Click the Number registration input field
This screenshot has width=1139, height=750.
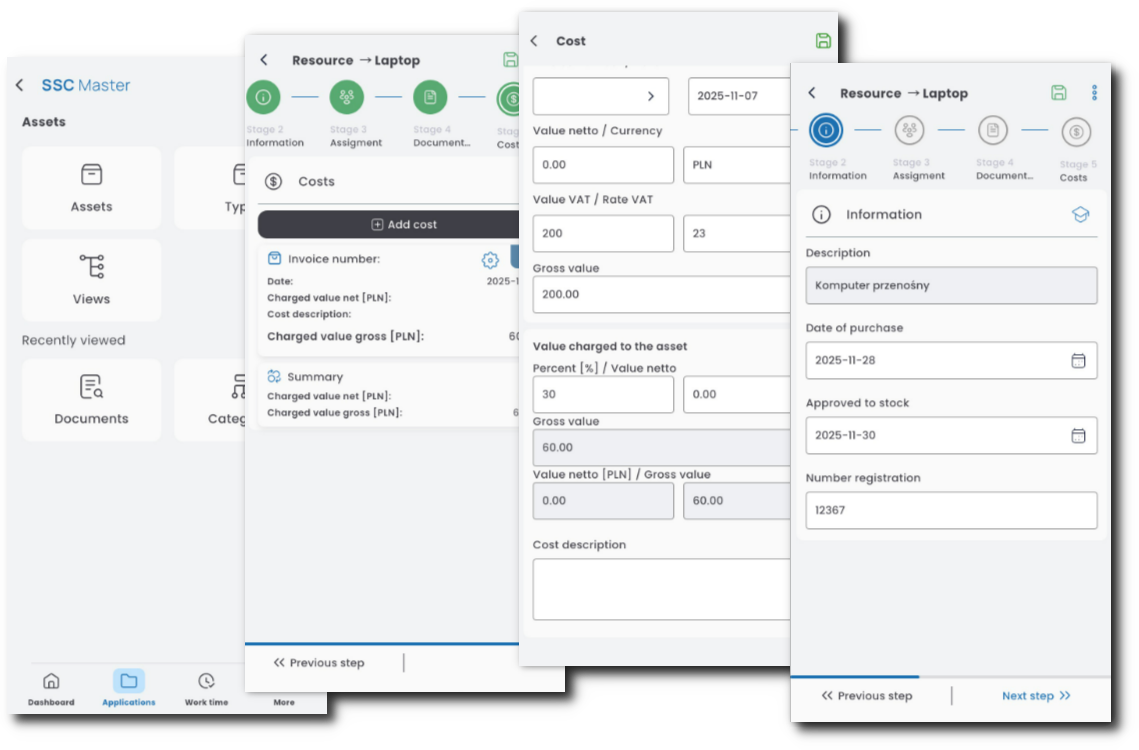pyautogui.click(x=951, y=510)
